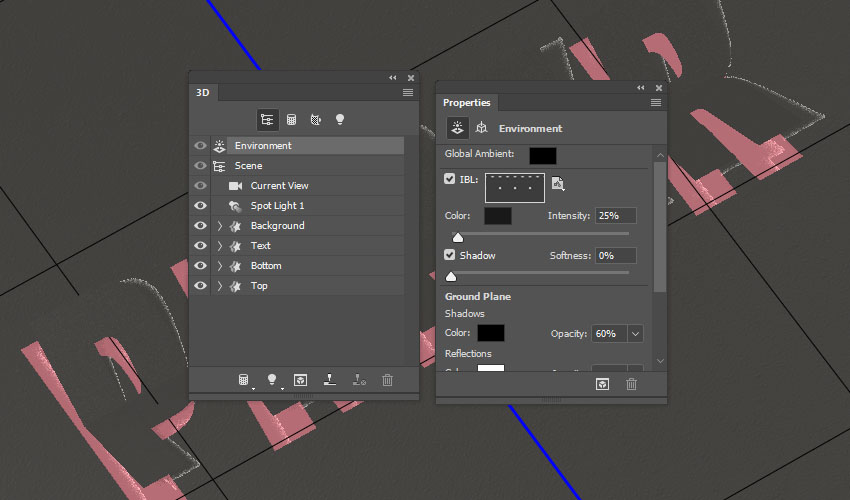Click the Softness 0% field
Viewport: 850px width, 500px height.
point(616,255)
